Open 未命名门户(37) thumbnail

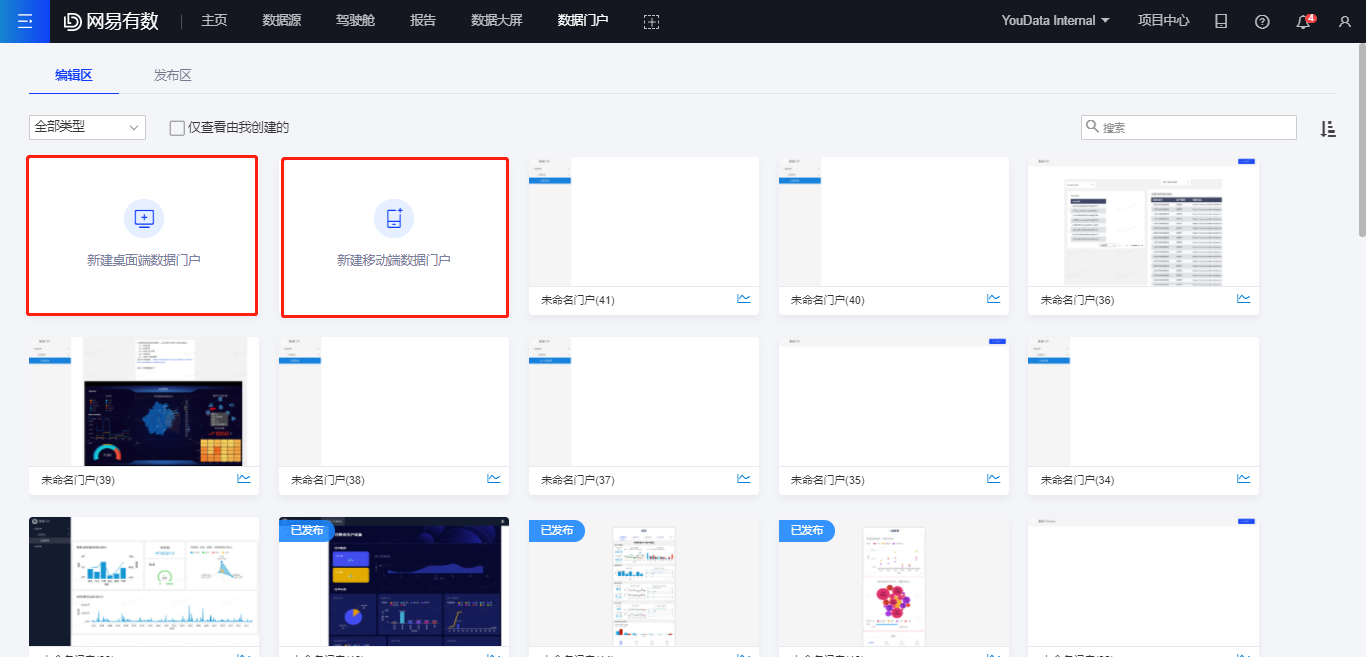tap(644, 402)
